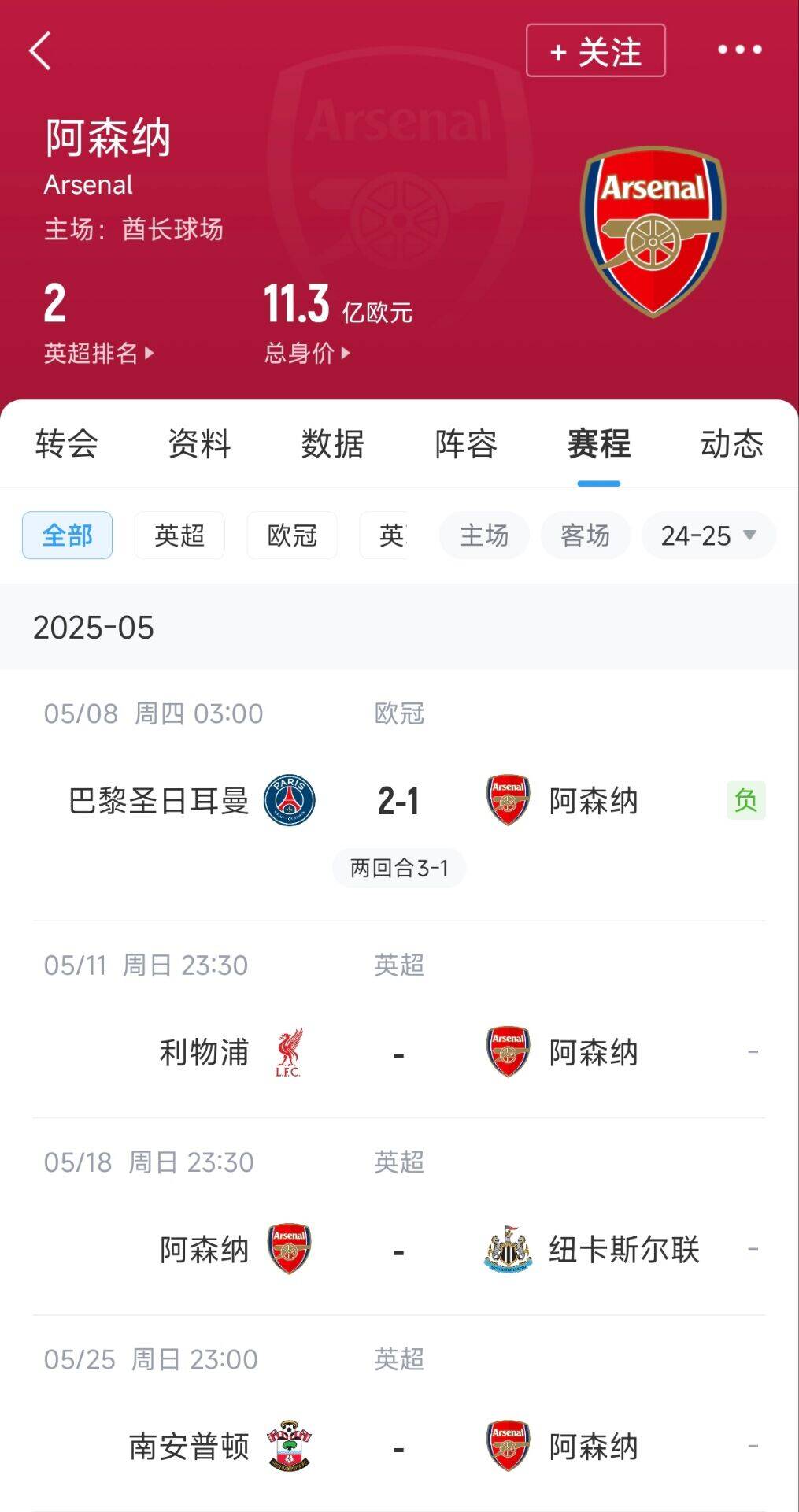
Task: Toggle the 主场 home filter
Action: click(x=484, y=535)
